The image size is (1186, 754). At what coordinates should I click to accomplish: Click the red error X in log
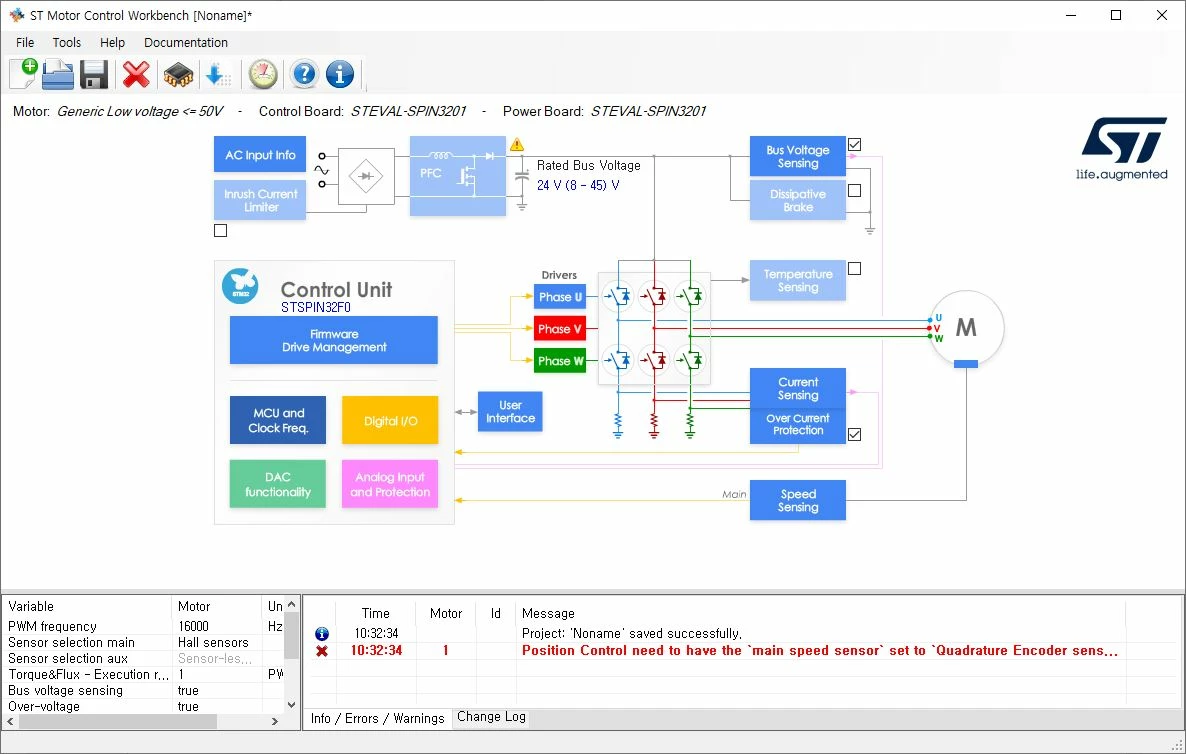pyautogui.click(x=321, y=650)
